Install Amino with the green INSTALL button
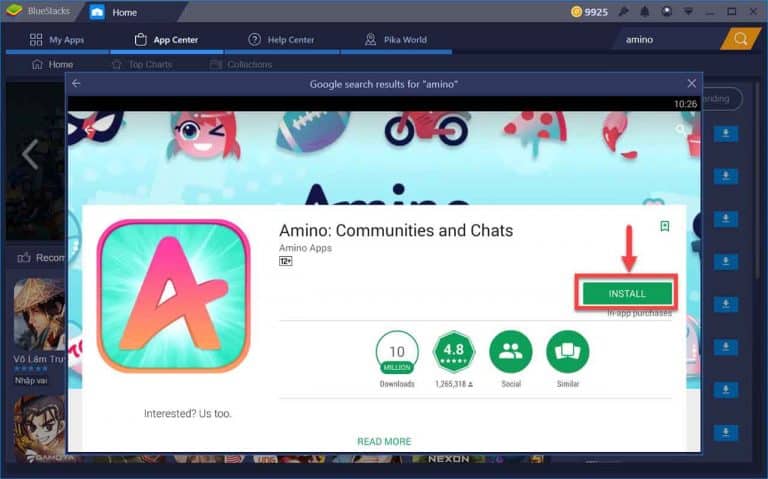The height and width of the screenshot is (479, 768). coord(627,293)
